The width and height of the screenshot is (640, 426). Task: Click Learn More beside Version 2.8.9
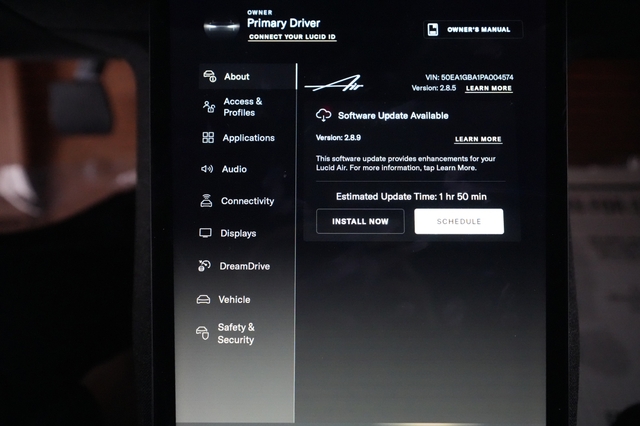(x=478, y=140)
